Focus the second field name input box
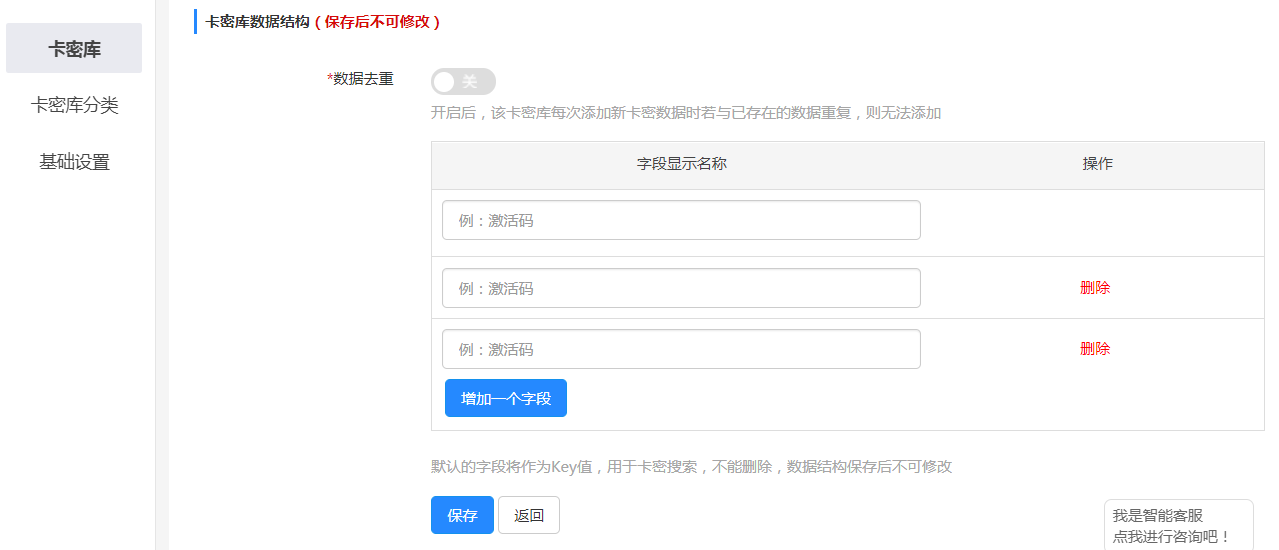Screen dimensions: 1279x550 [x=680, y=288]
